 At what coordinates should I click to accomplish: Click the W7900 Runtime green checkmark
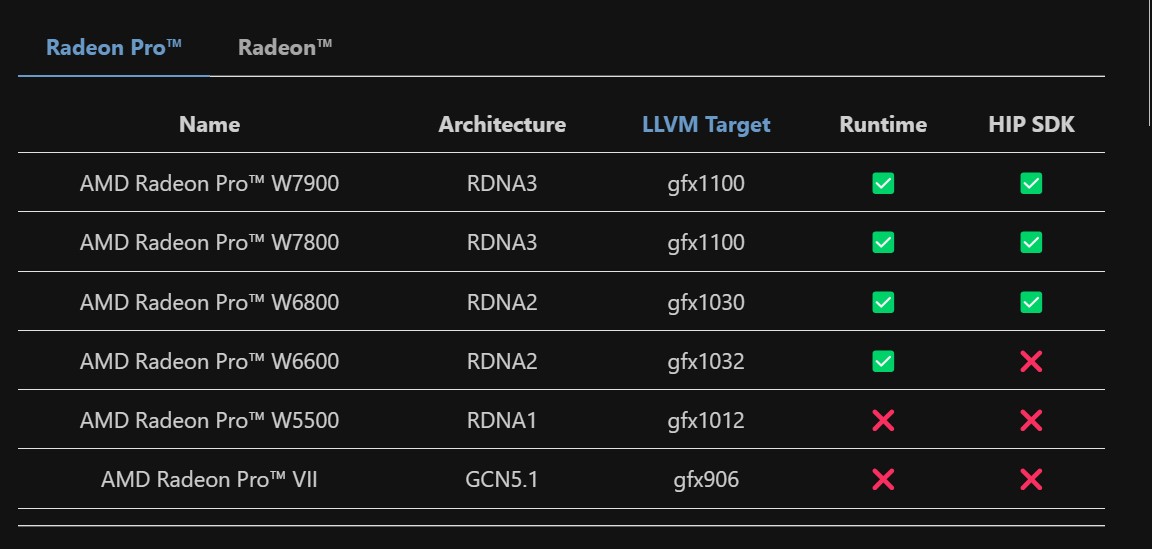883,183
